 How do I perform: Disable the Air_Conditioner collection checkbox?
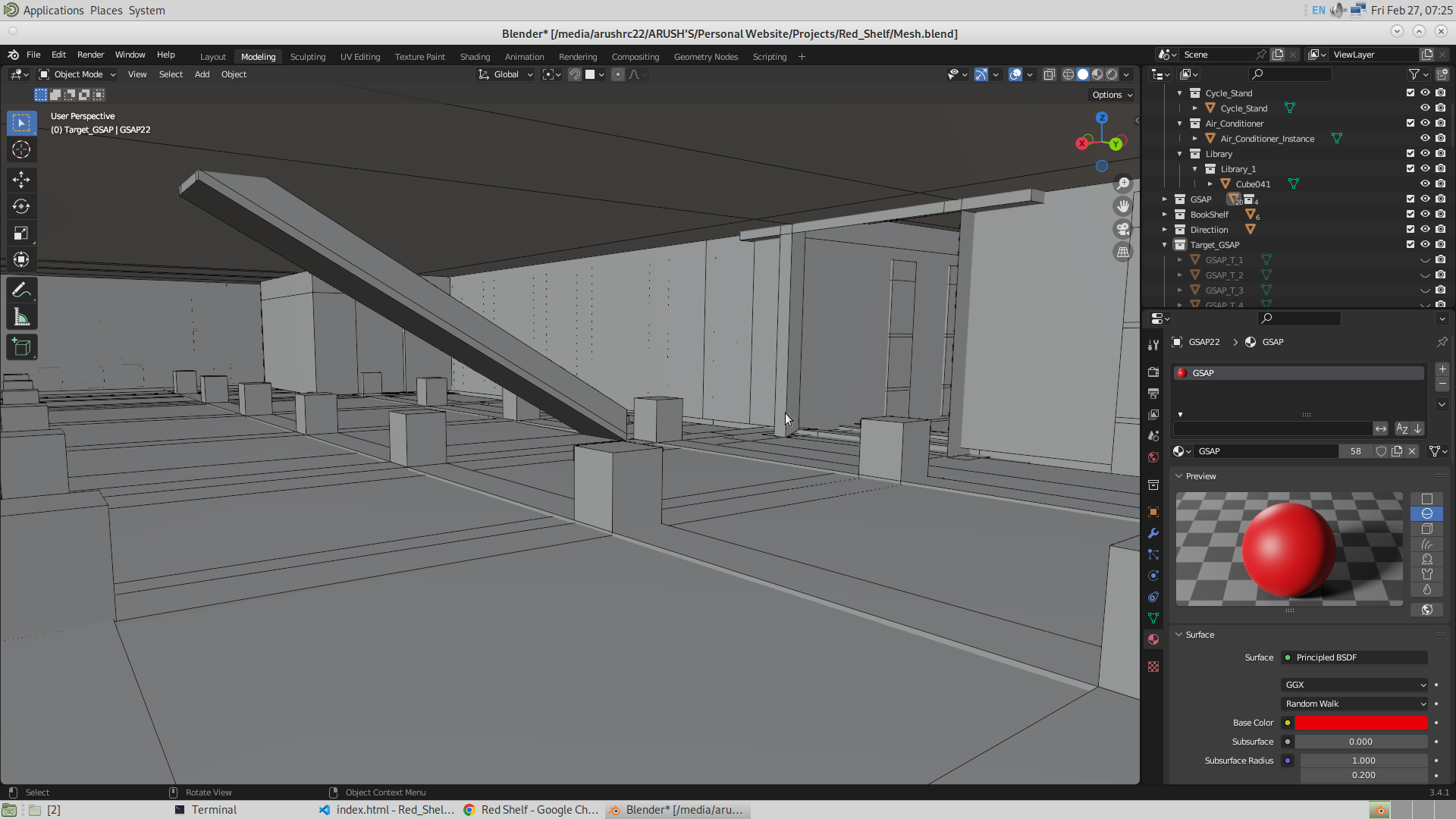tap(1410, 123)
